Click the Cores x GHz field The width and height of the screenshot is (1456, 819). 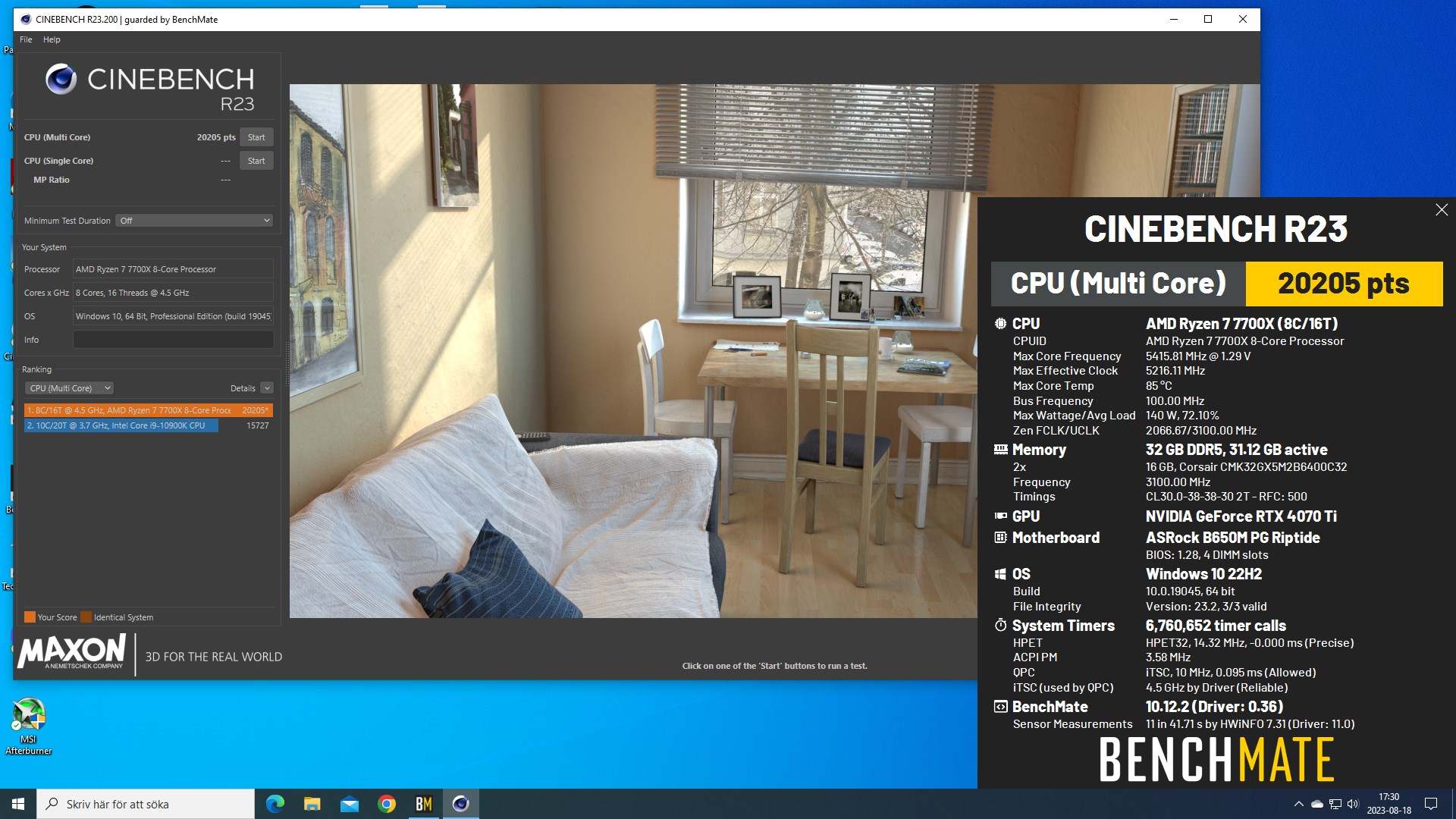point(173,293)
